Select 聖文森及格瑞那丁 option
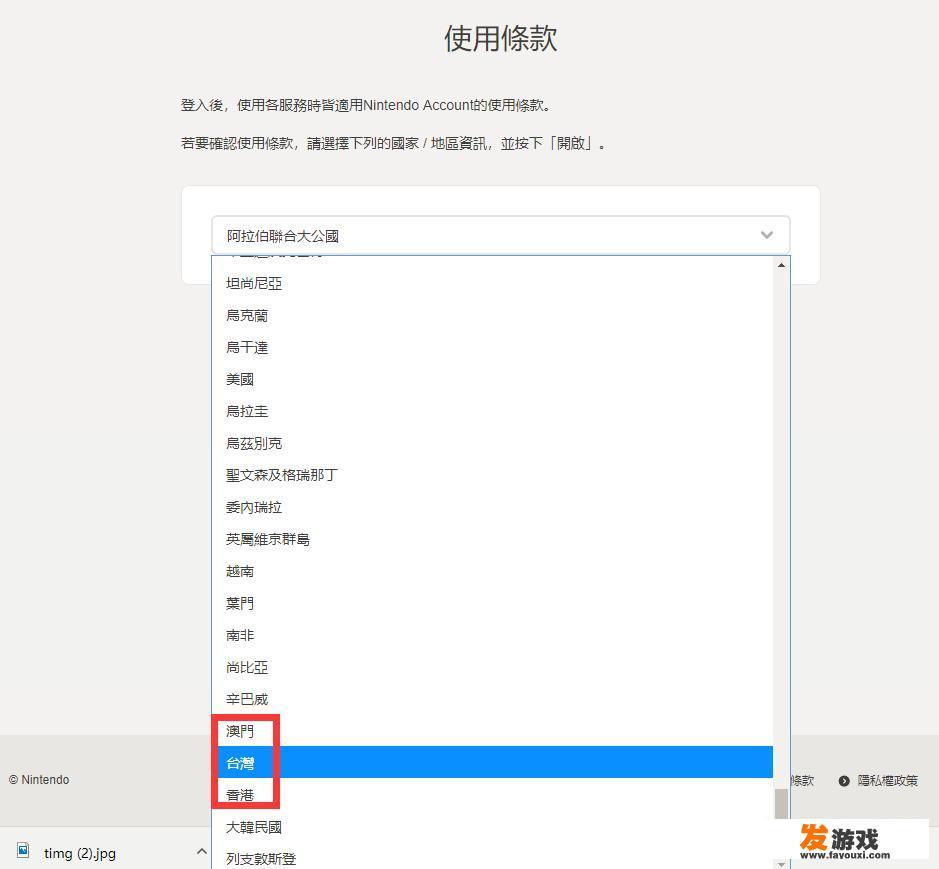This screenshot has width=939, height=869. 492,475
